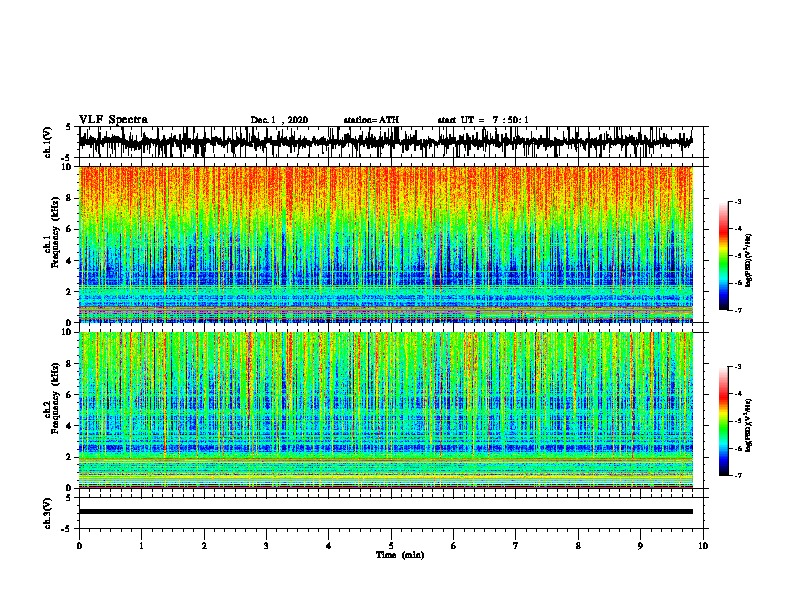Select the date text "Dec. 1 , 2020"

pyautogui.click(x=279, y=120)
